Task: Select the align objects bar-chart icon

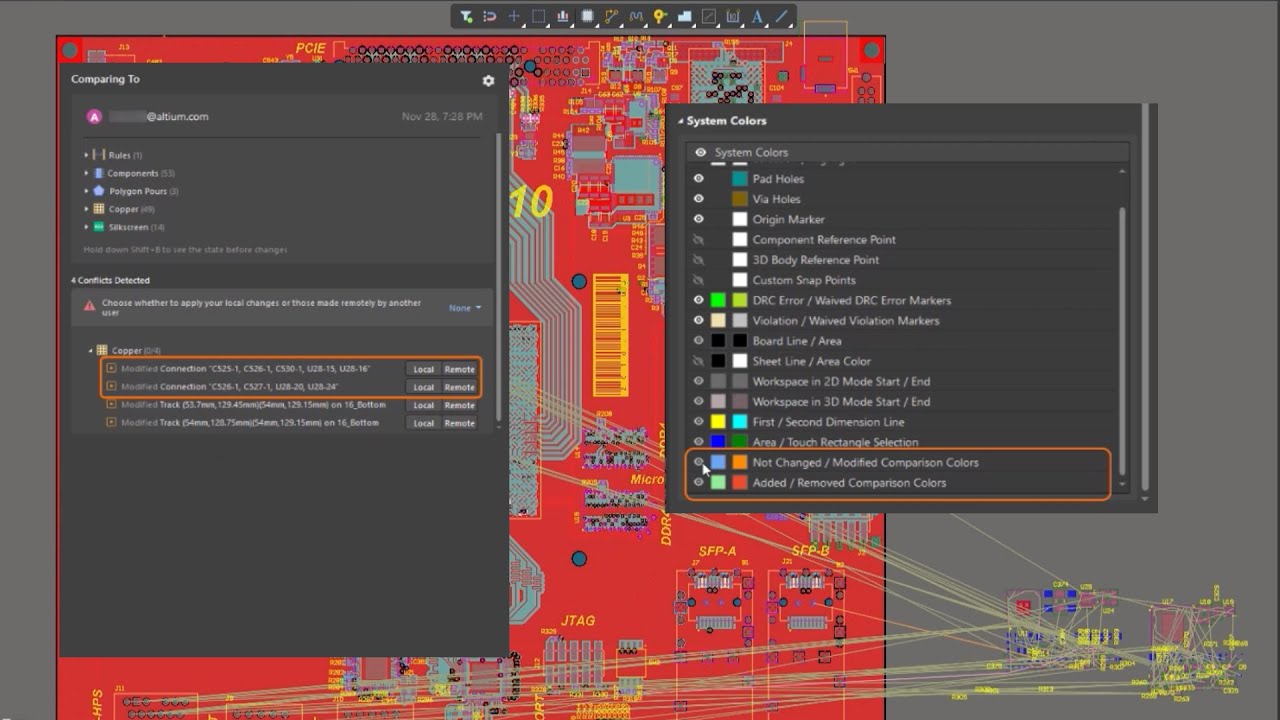Action: click(563, 16)
